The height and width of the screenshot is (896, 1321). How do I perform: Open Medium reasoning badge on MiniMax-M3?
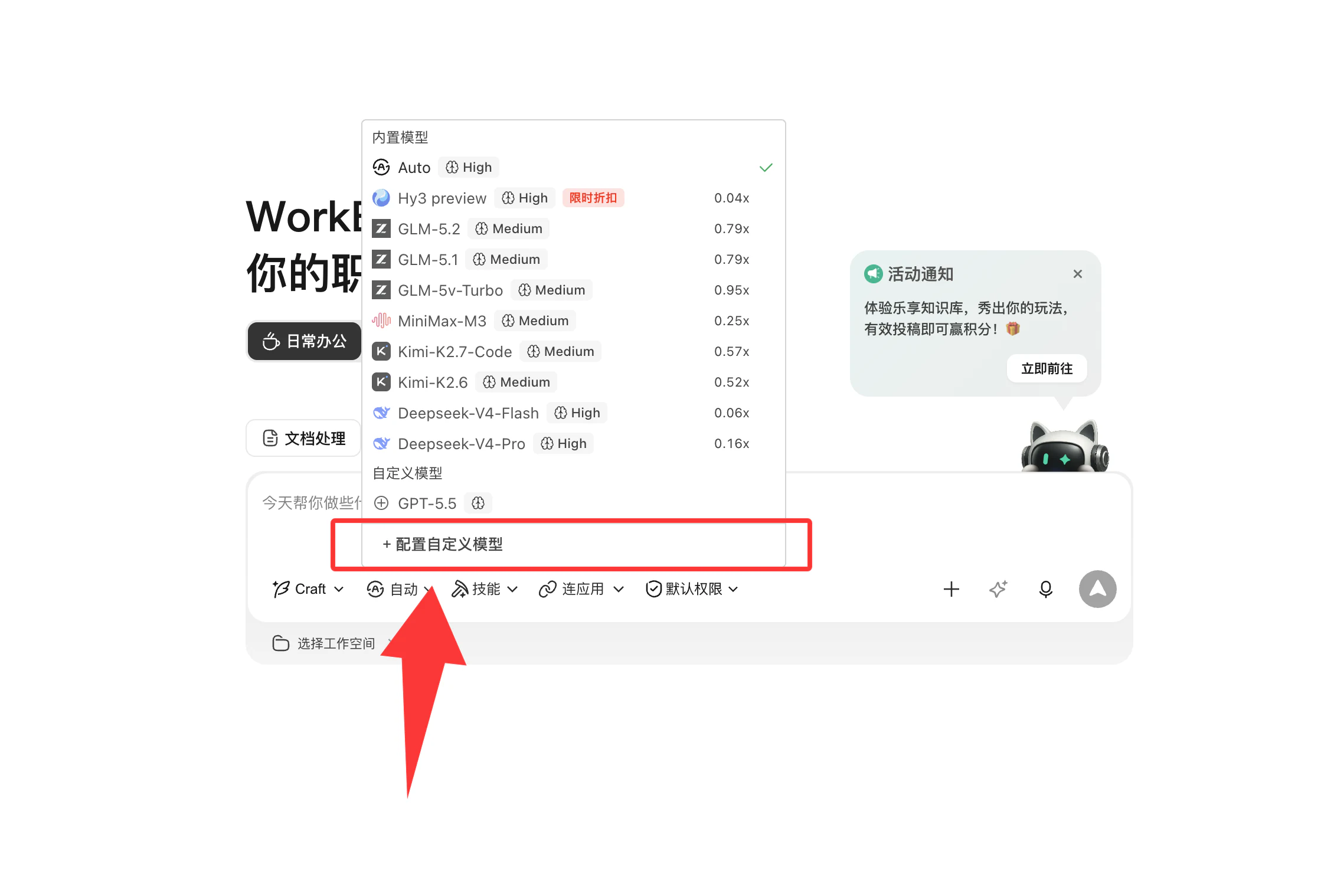point(535,321)
